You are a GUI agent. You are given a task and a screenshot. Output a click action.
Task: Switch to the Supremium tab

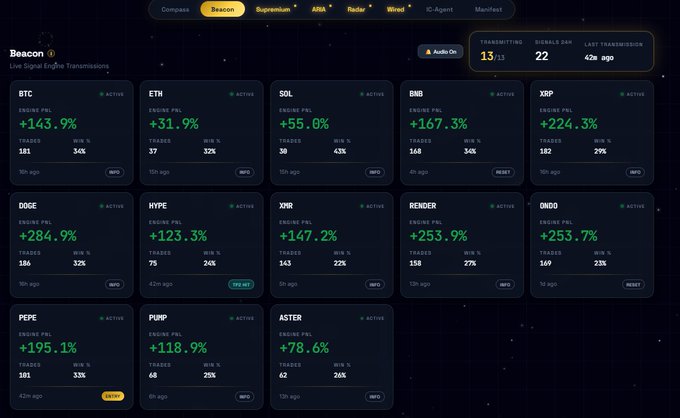tap(273, 10)
